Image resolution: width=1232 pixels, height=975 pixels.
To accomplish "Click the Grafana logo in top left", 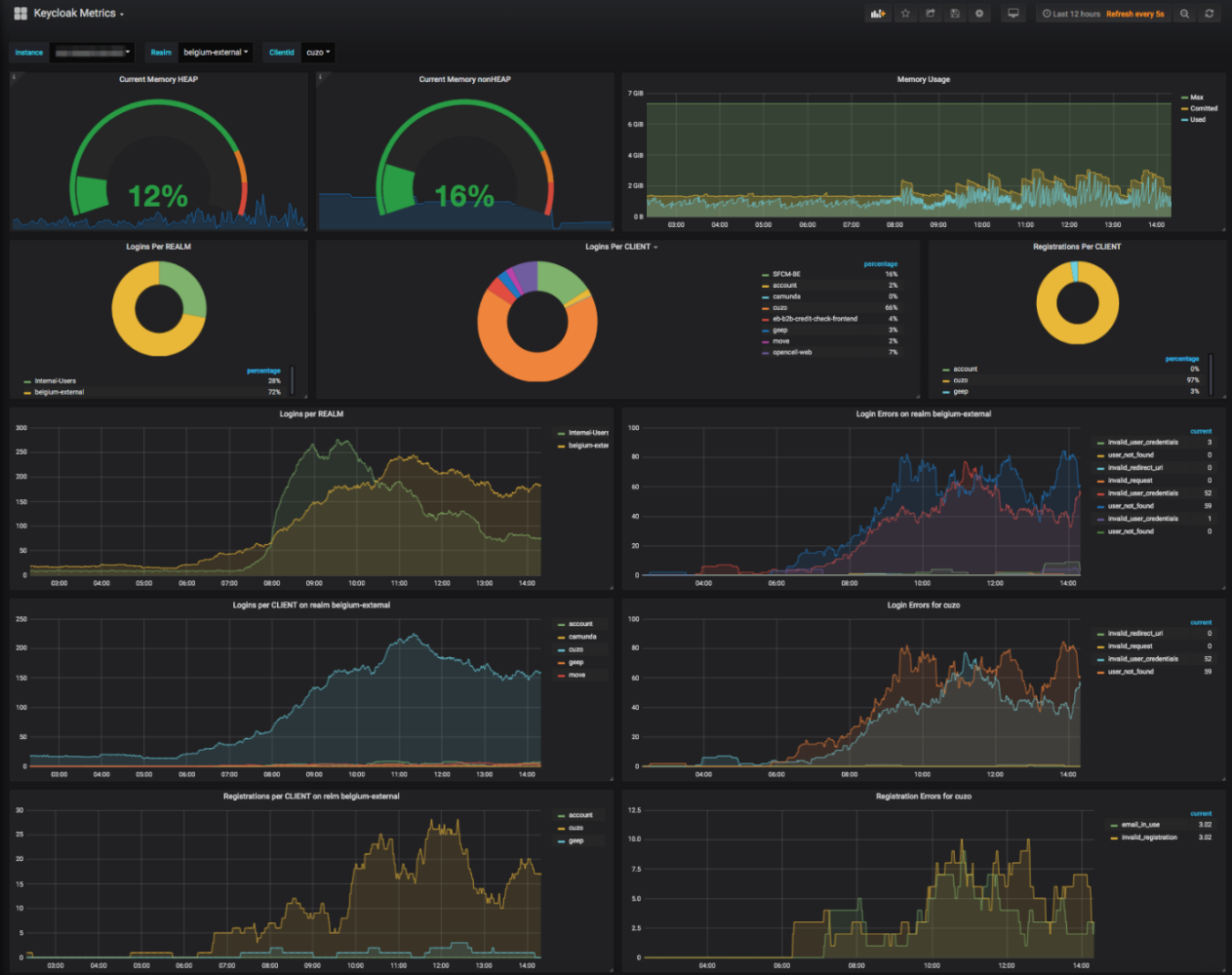I will coord(19,13).
